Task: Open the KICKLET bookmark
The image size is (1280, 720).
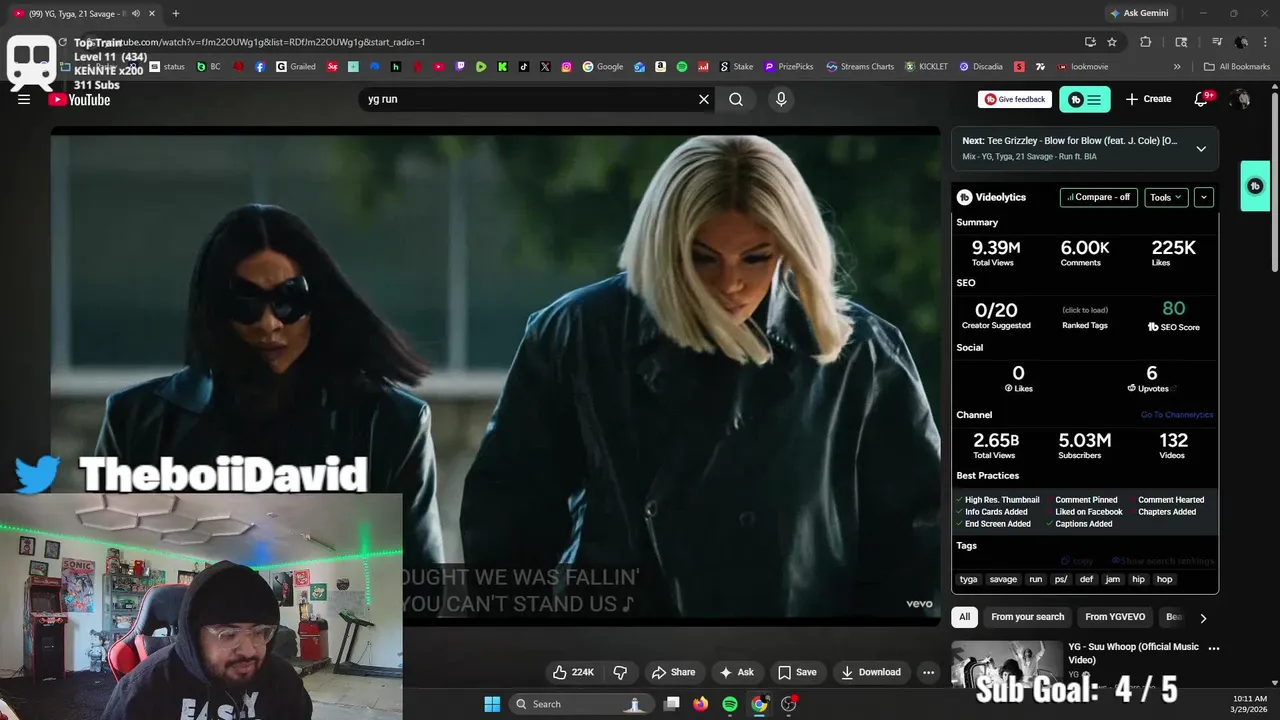Action: point(926,67)
